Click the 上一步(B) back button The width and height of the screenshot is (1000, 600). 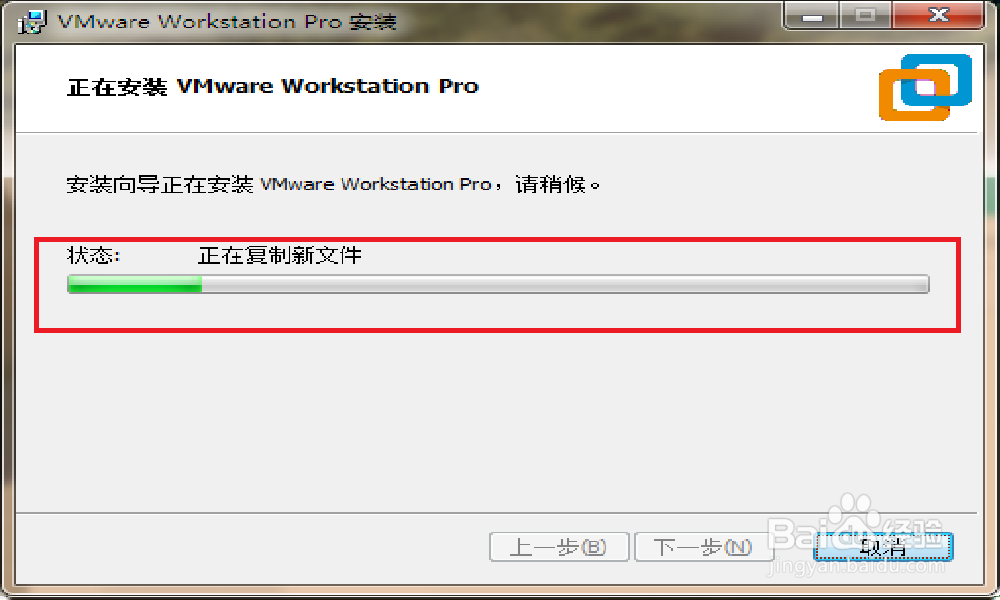tap(559, 547)
